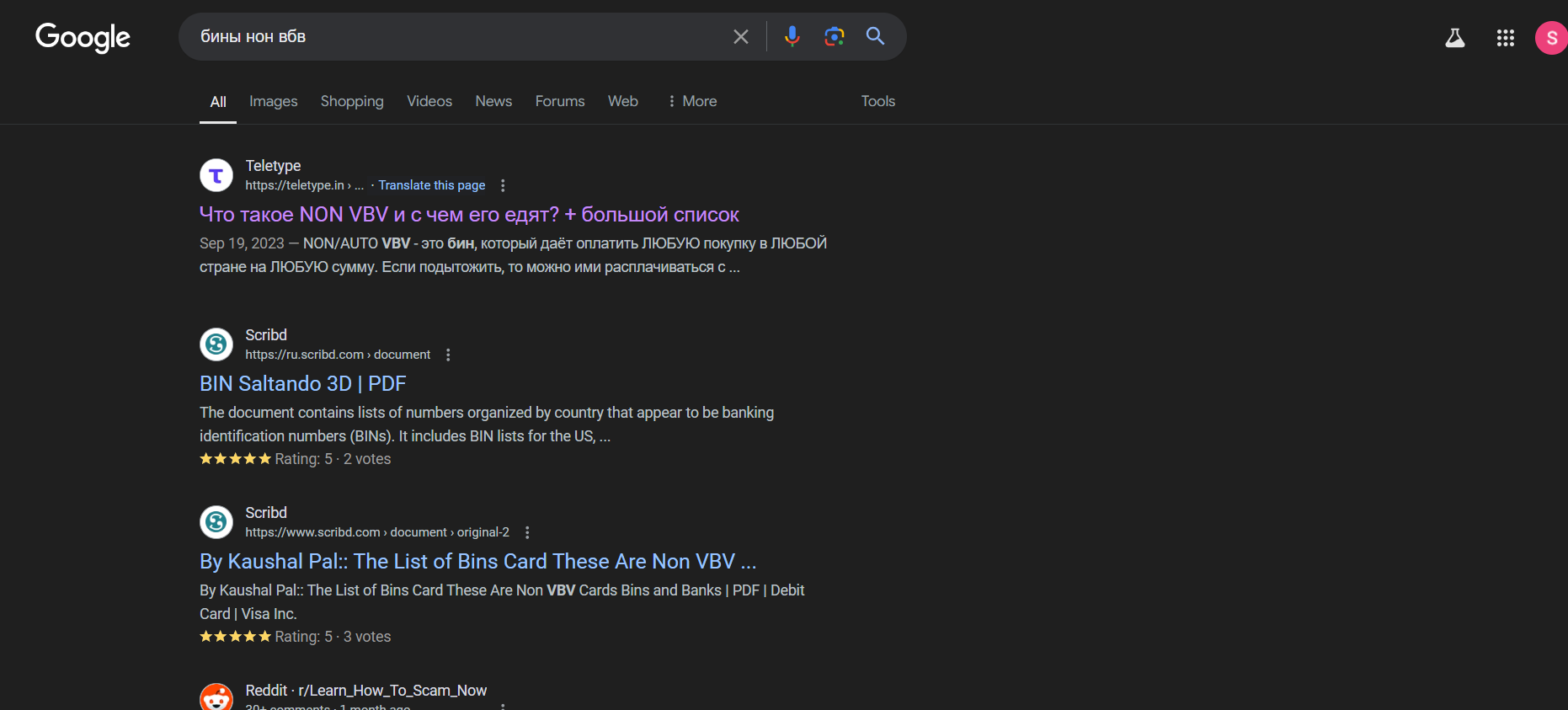The height and width of the screenshot is (710, 1568).
Task: Open the BIN Saltando 3D PDF result
Action: [302, 384]
